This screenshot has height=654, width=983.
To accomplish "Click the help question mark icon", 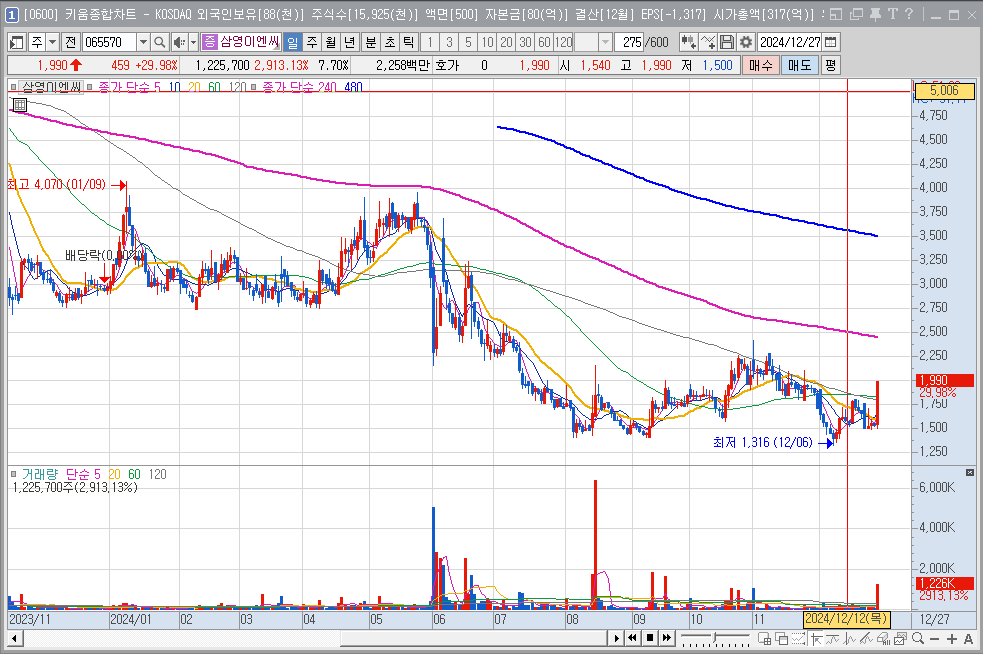I will pyautogui.click(x=909, y=14).
